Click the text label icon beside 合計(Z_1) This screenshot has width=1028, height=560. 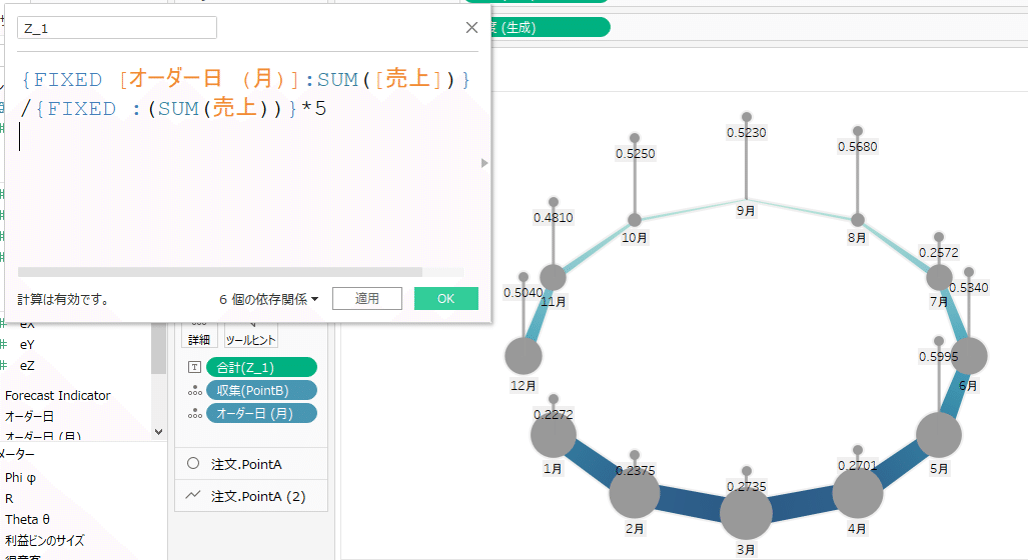click(194, 367)
